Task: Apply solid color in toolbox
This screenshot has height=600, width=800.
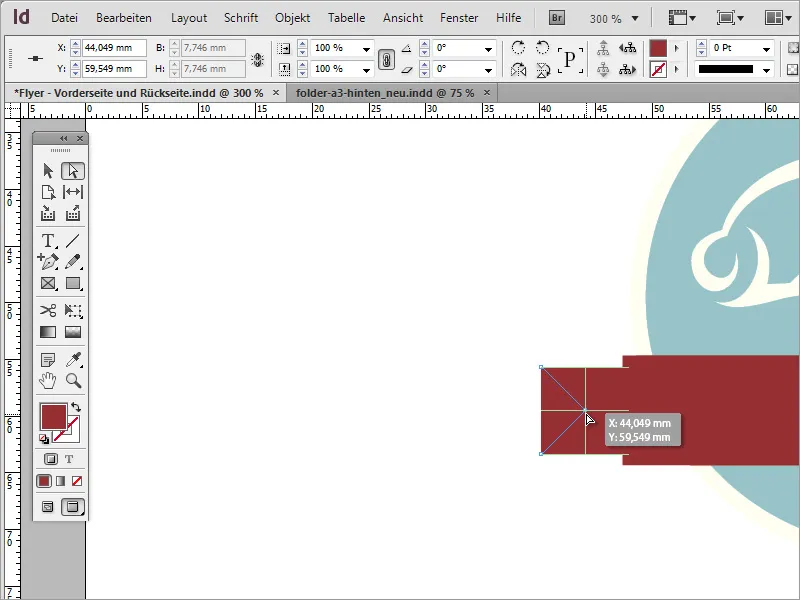Action: click(44, 481)
